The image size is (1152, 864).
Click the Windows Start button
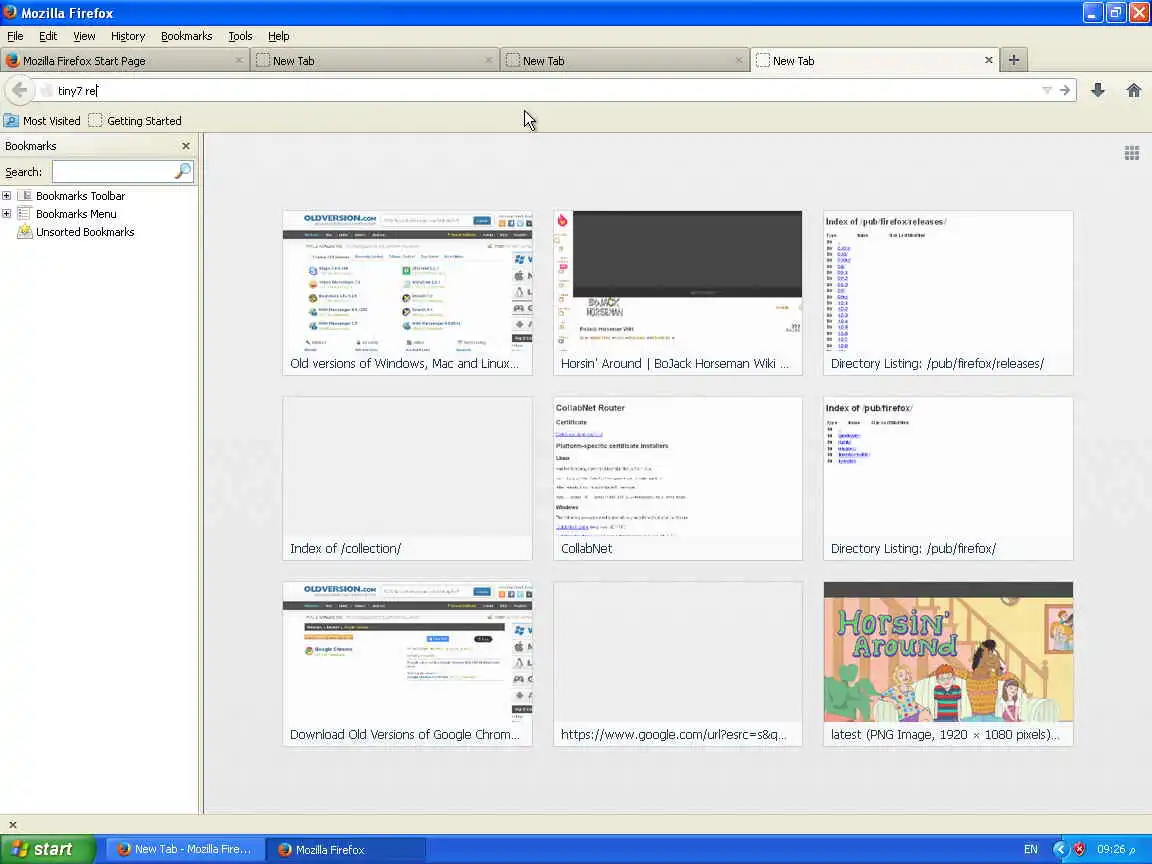click(x=48, y=849)
